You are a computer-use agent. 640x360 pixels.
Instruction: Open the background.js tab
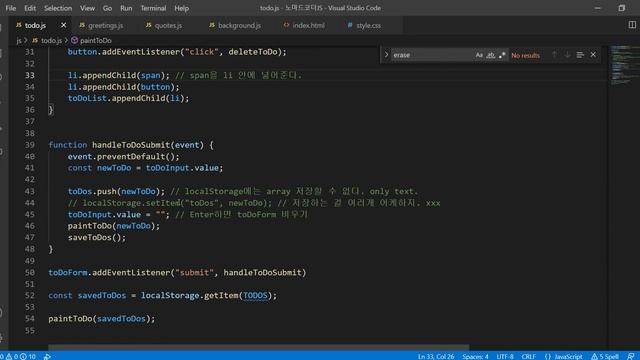coord(239,25)
